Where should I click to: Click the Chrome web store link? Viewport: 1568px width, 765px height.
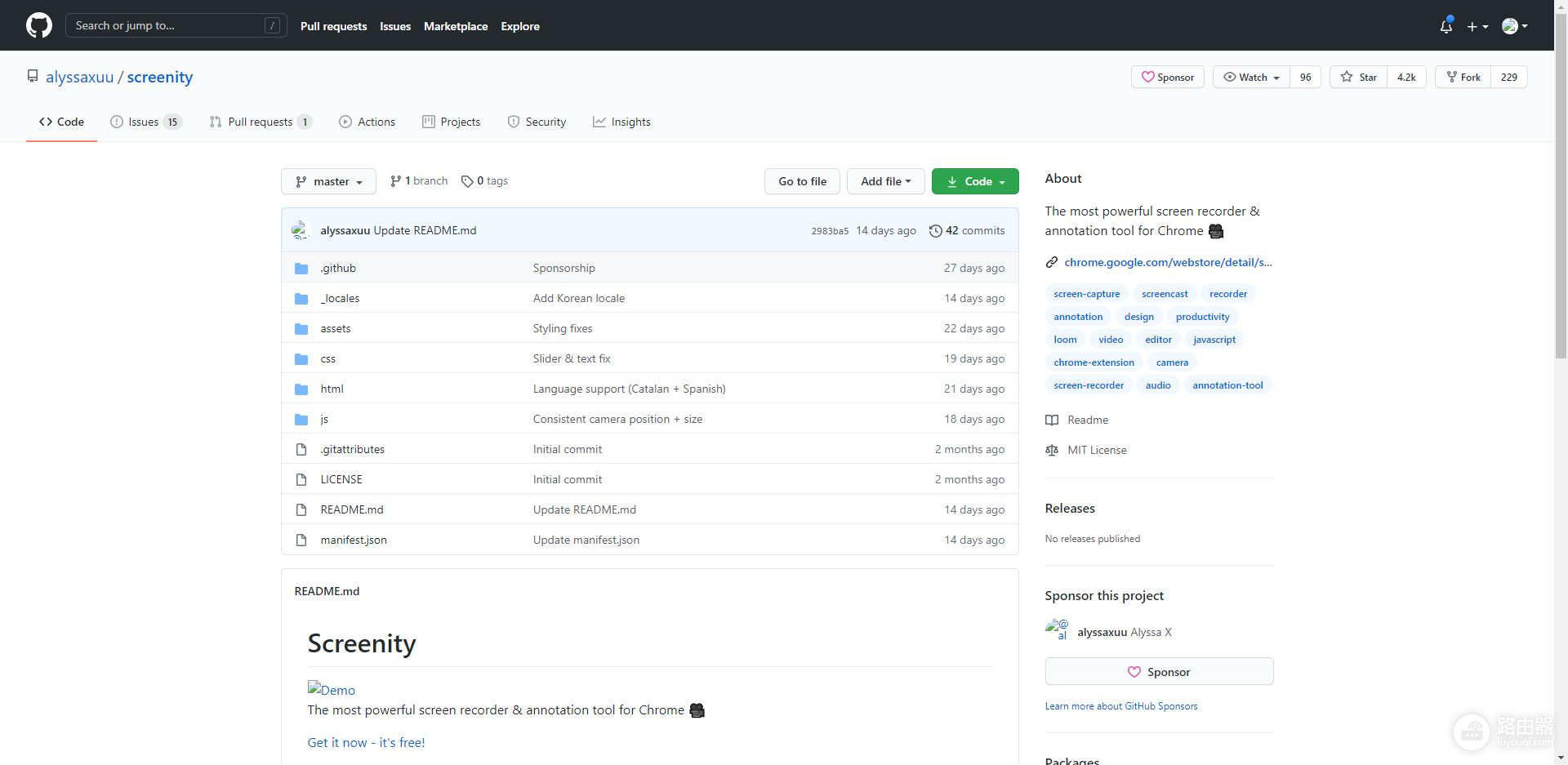click(1167, 262)
